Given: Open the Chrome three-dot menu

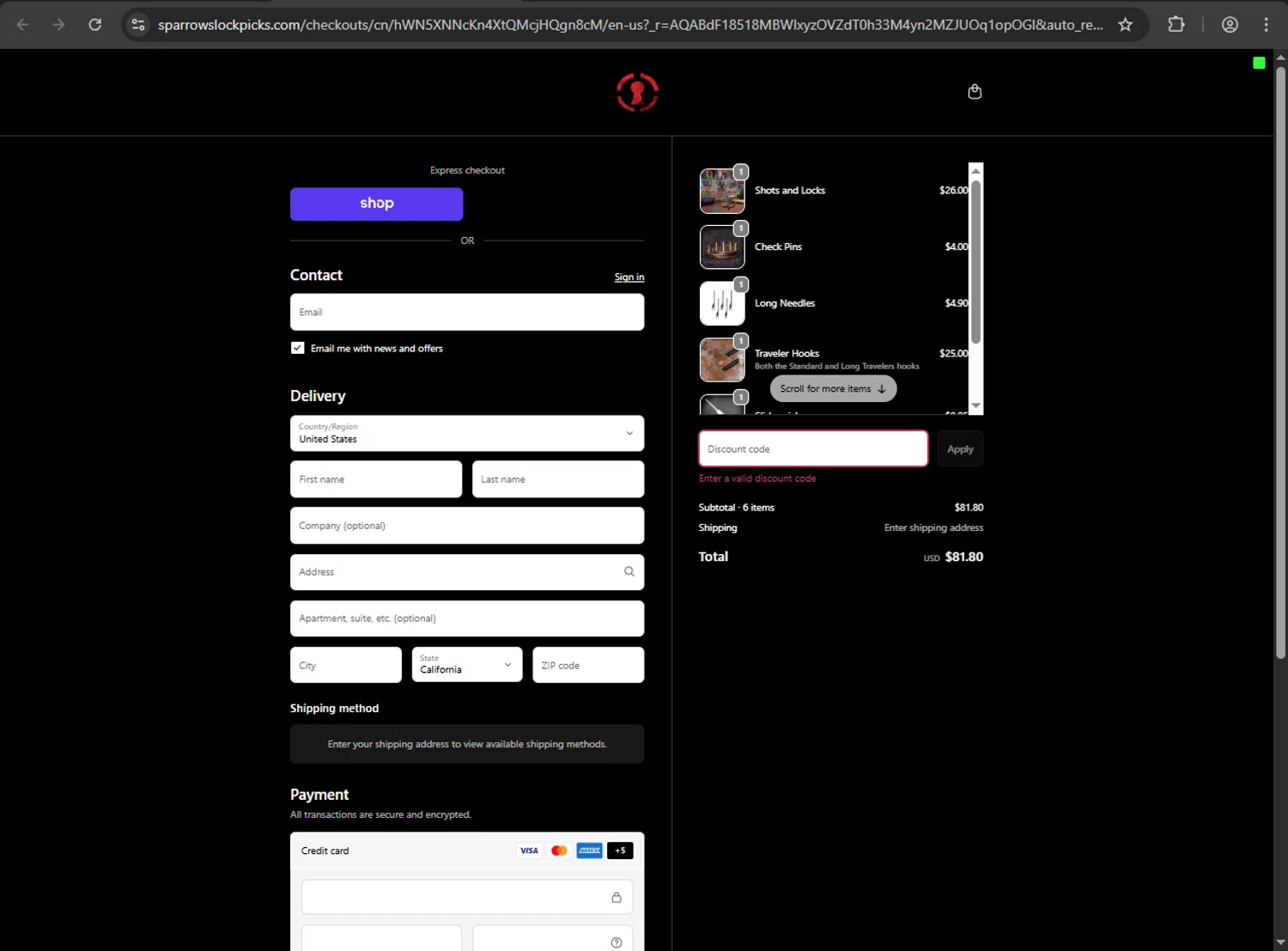Looking at the screenshot, I should 1266,25.
